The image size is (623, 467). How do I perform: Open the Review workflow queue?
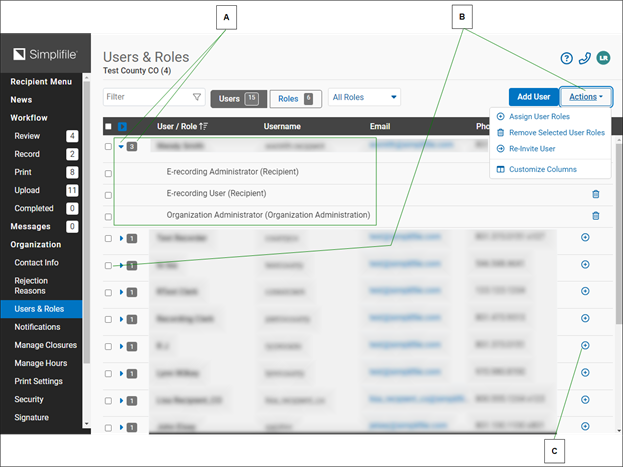click(x=27, y=136)
